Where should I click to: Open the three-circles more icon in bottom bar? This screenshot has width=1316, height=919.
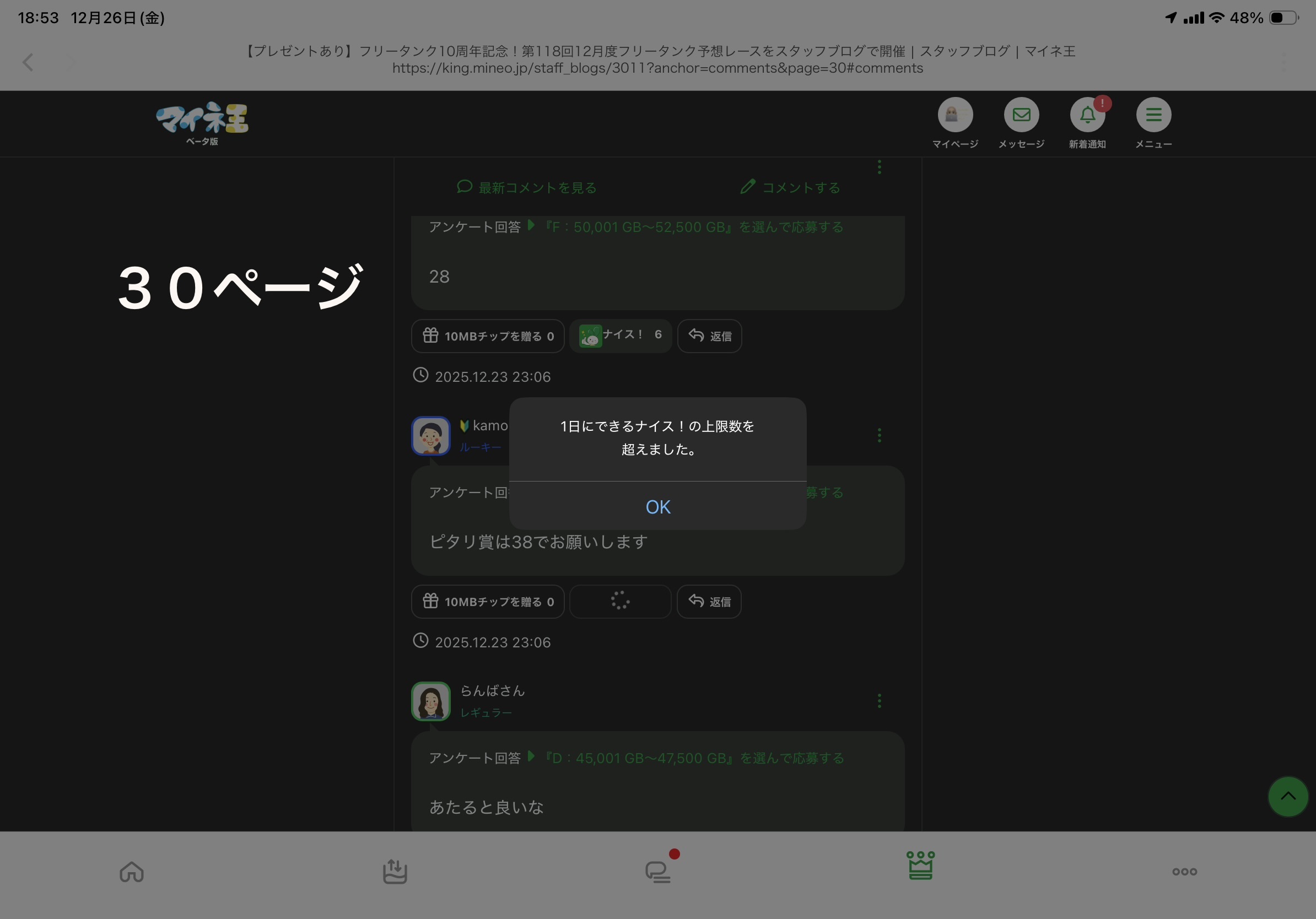(1184, 872)
